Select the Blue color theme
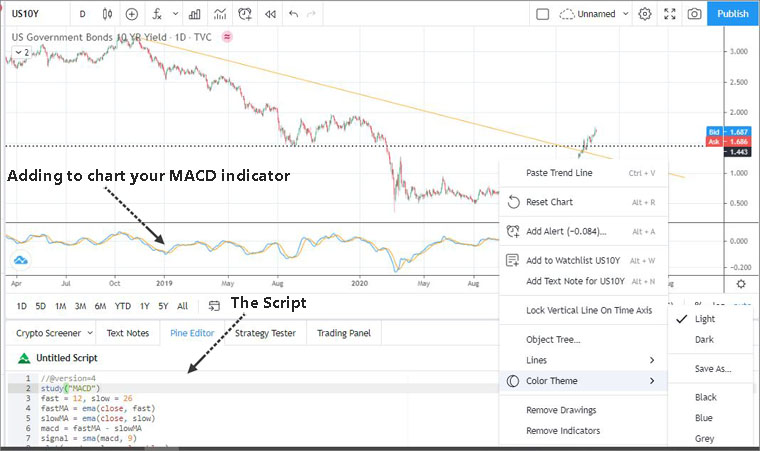Viewport: 760px width, 451px height. tap(711, 418)
